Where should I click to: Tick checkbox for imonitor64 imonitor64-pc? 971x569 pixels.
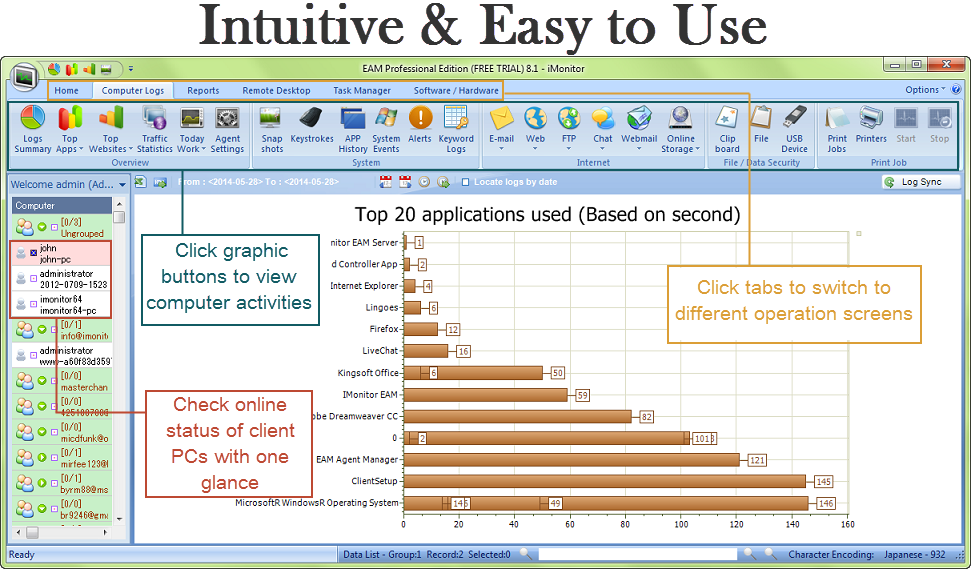click(33, 304)
